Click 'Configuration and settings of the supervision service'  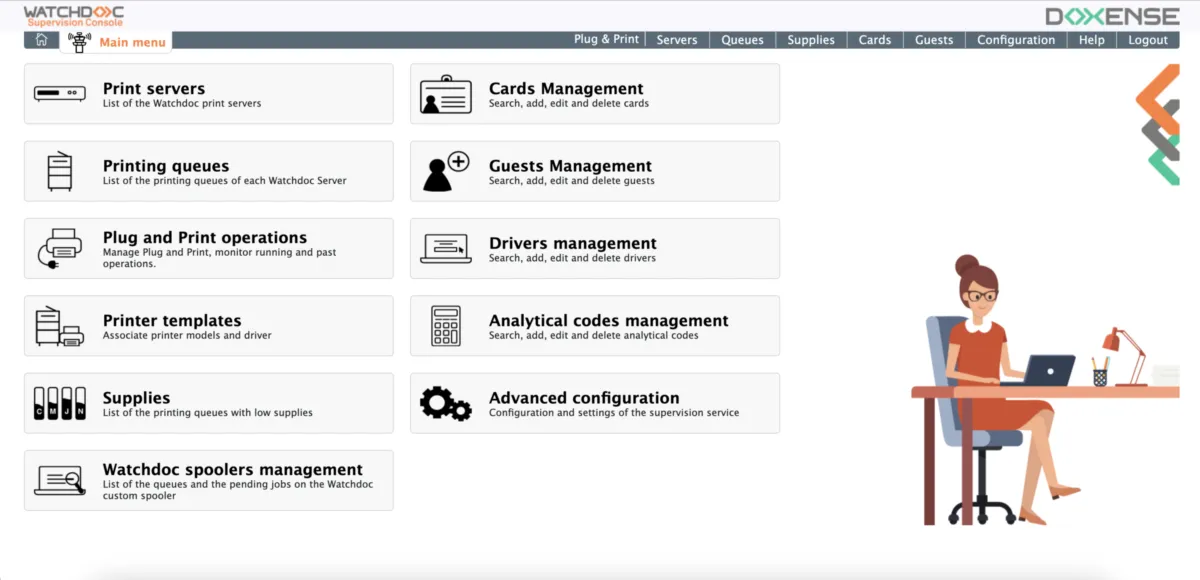point(614,412)
